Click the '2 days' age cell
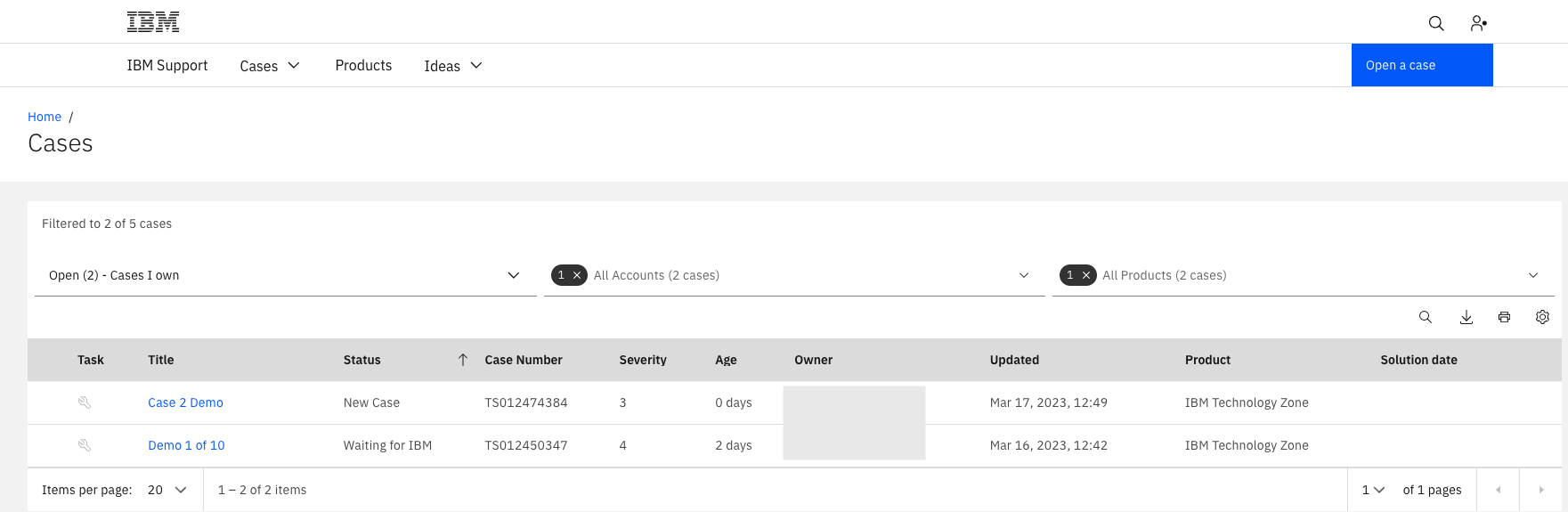 coord(734,445)
